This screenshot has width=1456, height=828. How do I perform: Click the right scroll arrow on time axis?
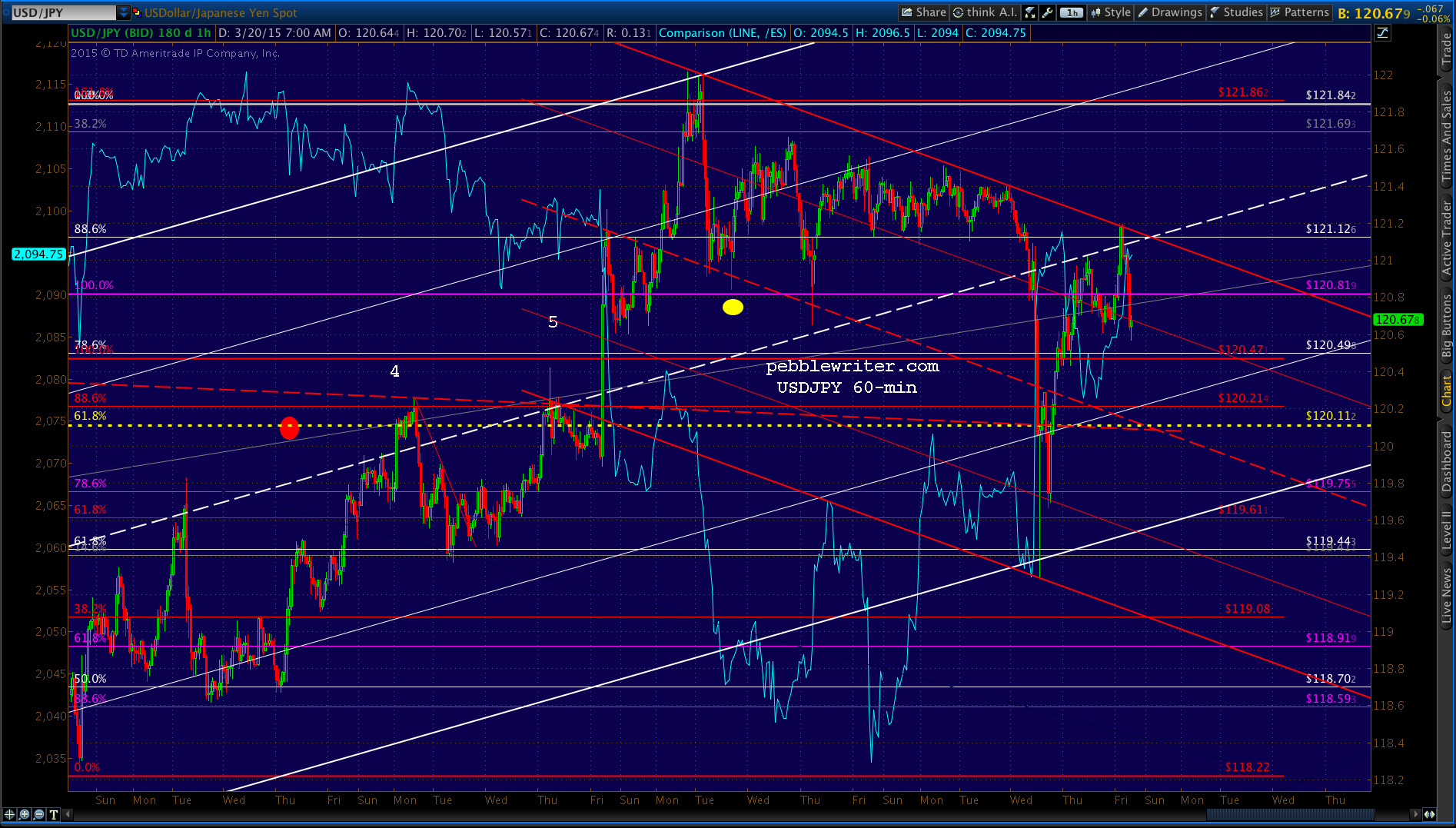(1415, 813)
